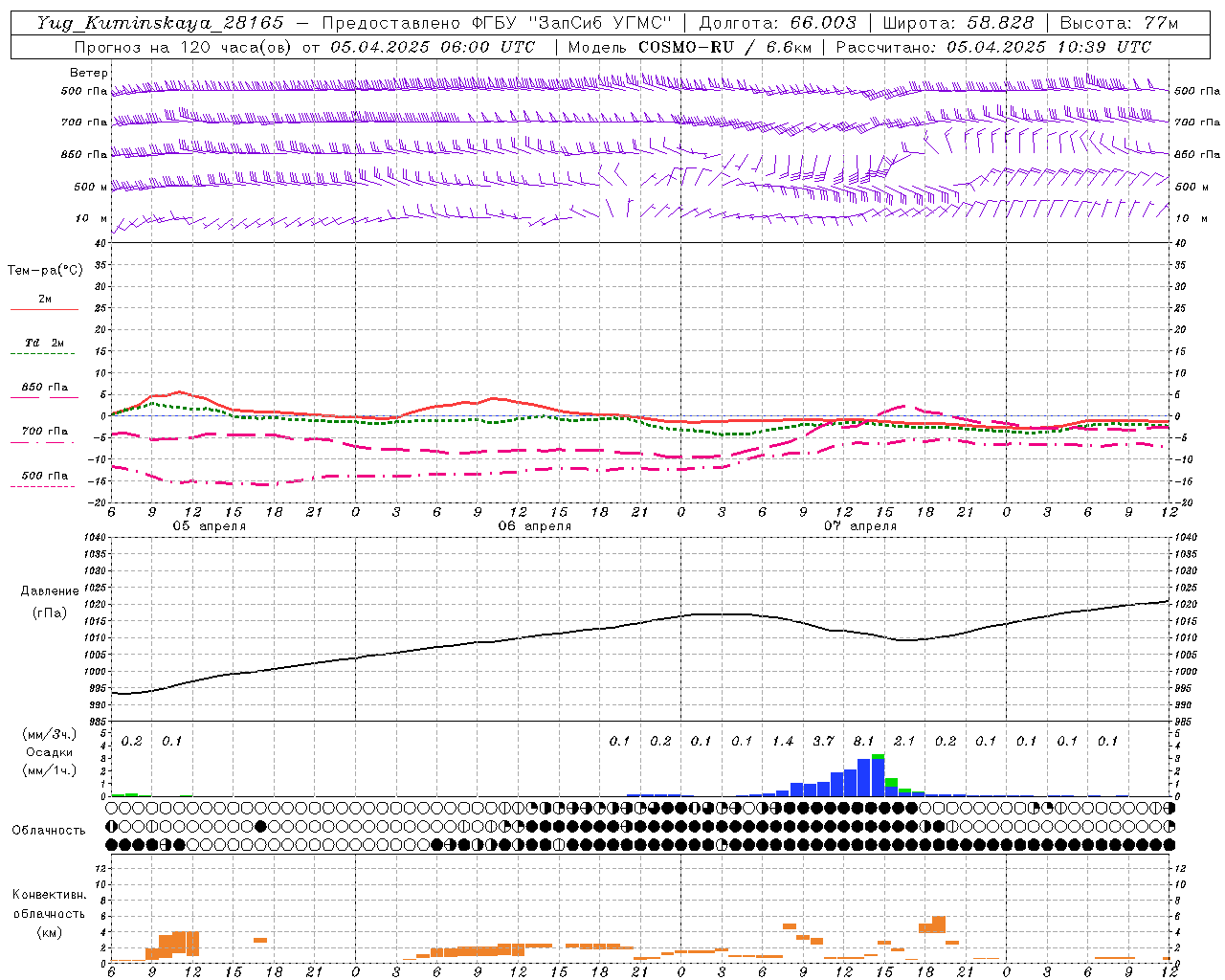Click the Тем-ра(°C) axis title

click(45, 270)
